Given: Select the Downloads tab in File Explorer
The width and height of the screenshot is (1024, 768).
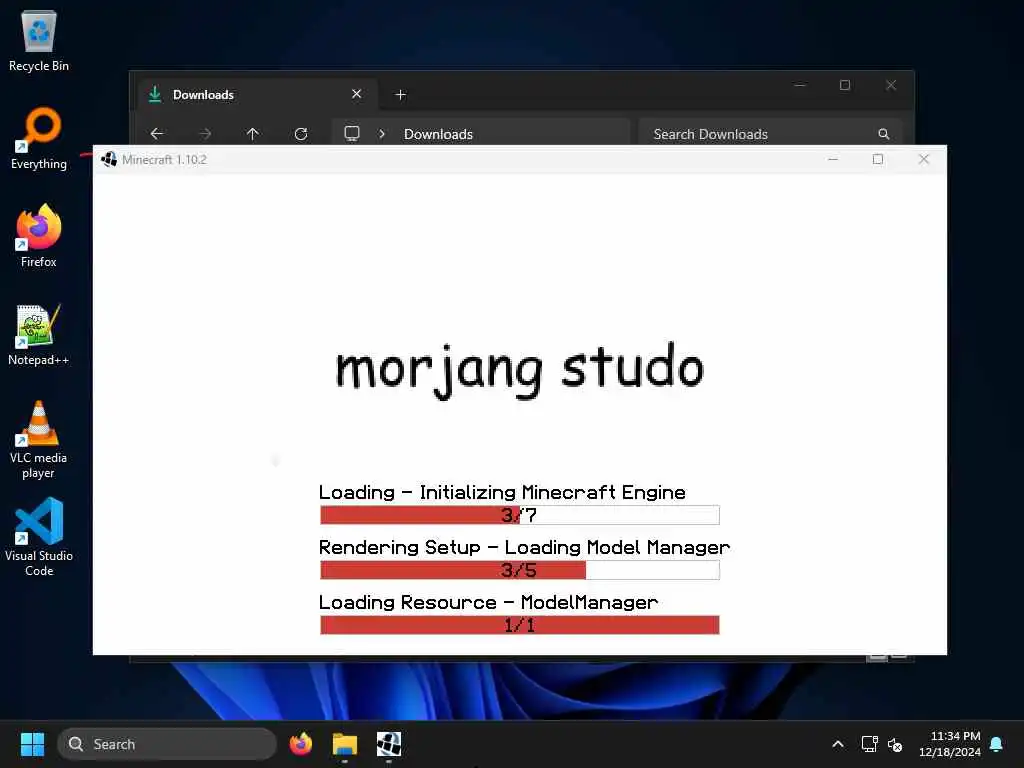Looking at the screenshot, I should click(x=259, y=95).
